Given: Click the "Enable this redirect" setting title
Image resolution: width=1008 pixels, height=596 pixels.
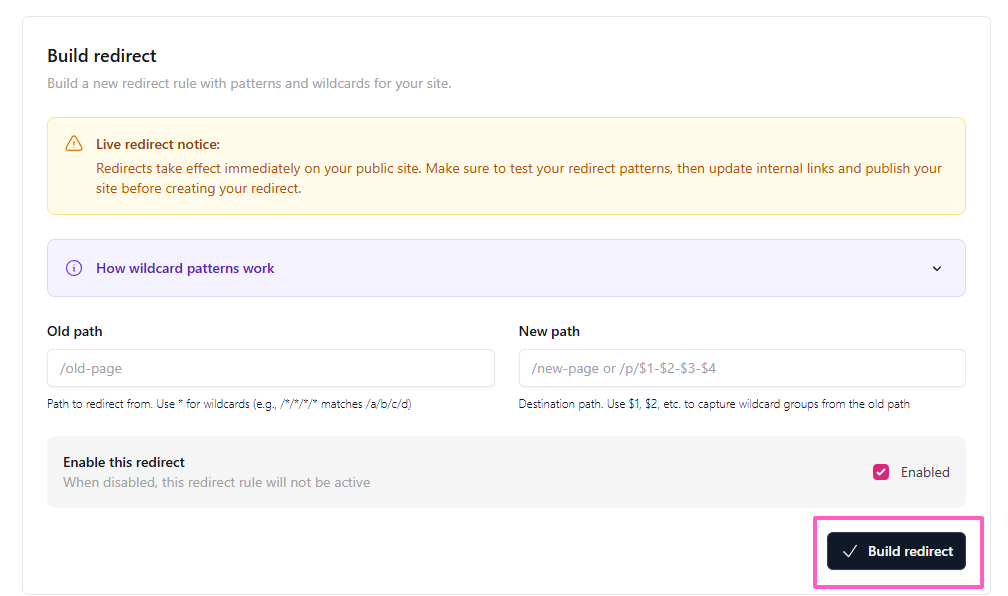Looking at the screenshot, I should click(x=124, y=462).
